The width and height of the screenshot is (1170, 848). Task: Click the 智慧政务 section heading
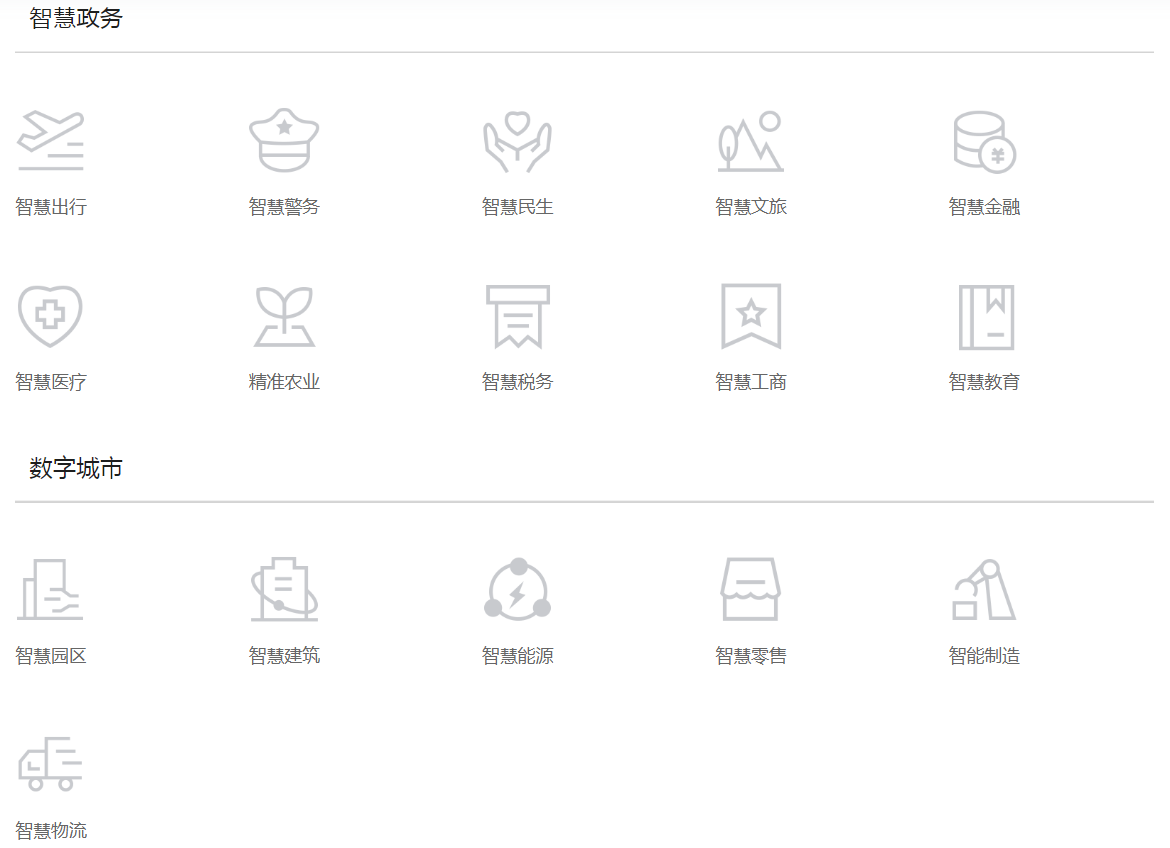(x=76, y=18)
